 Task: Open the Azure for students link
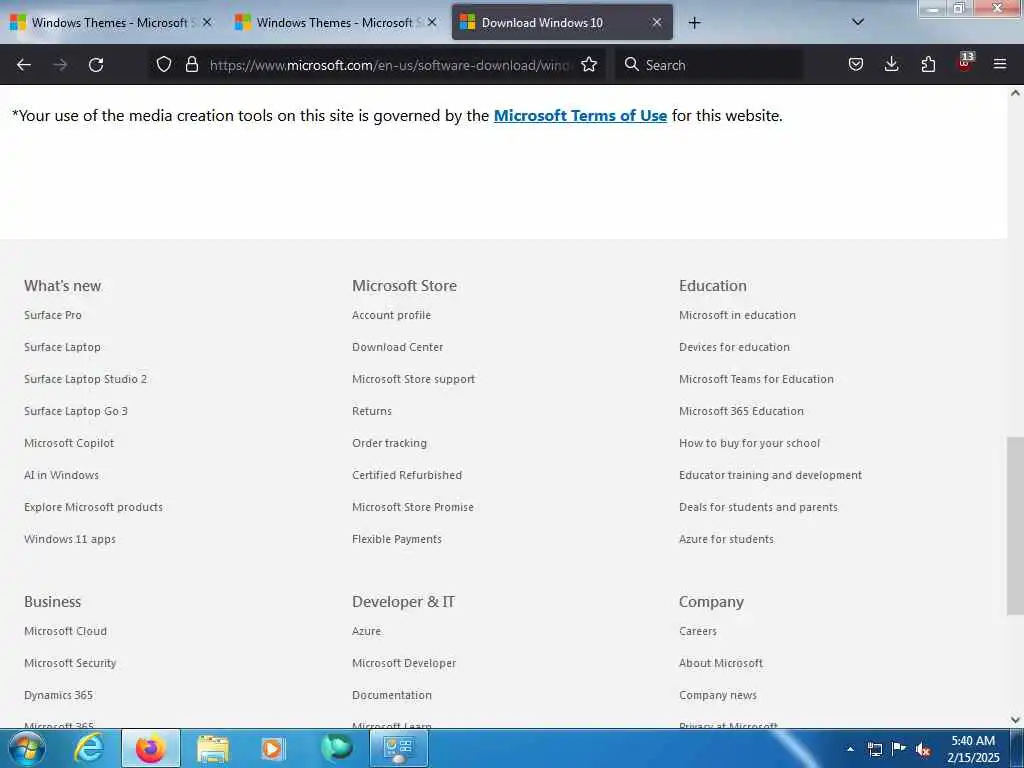726,539
